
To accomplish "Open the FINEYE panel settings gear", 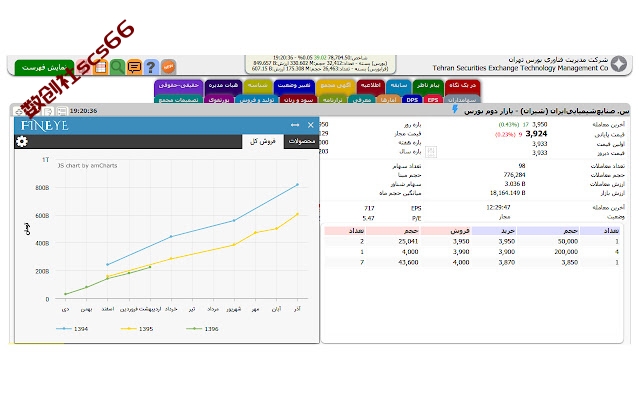I will (22, 141).
